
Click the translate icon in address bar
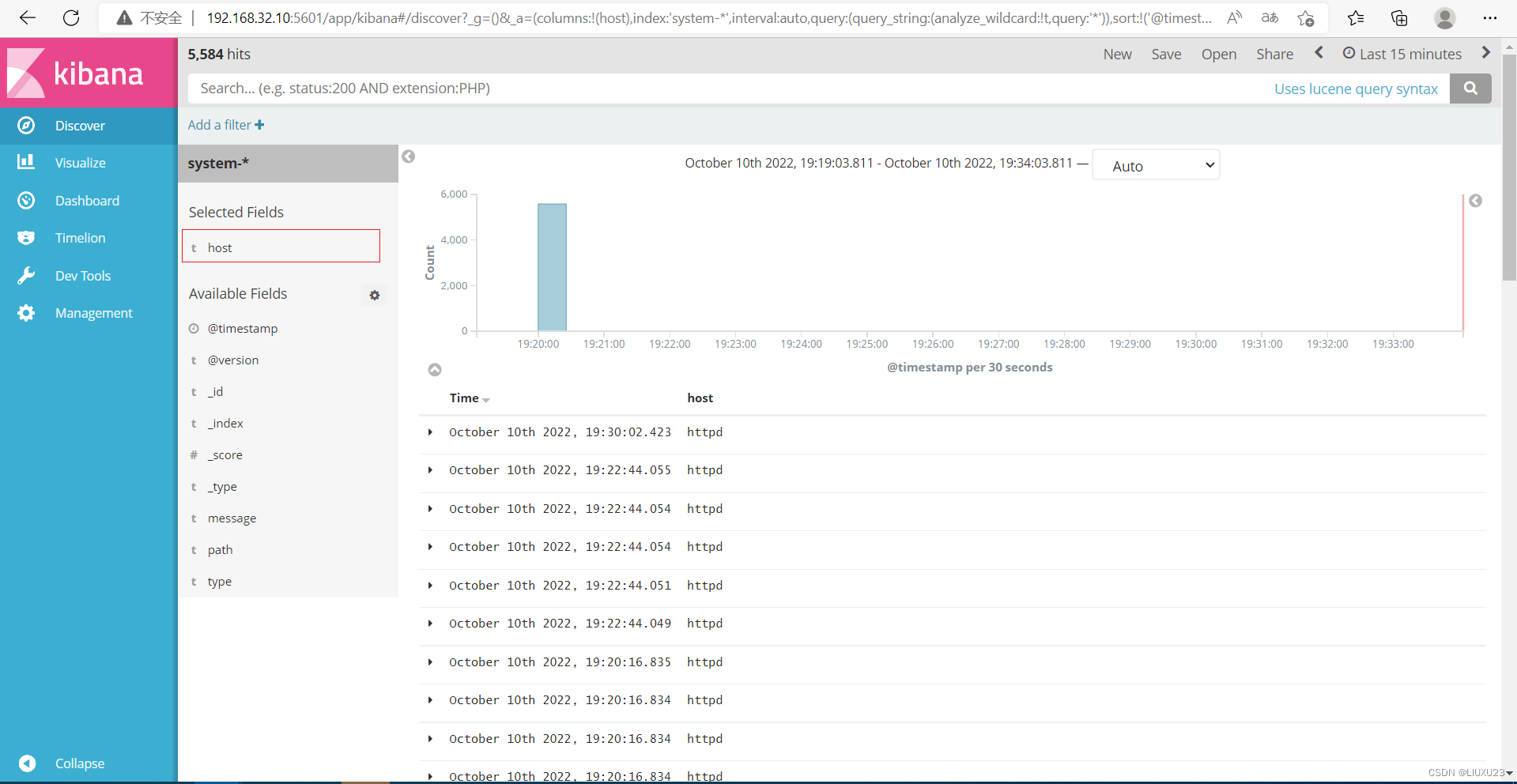1270,17
